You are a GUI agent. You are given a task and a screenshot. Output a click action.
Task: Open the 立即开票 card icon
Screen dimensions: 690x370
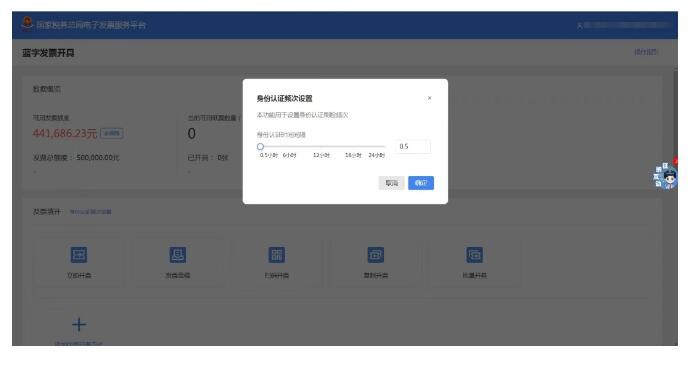click(79, 255)
